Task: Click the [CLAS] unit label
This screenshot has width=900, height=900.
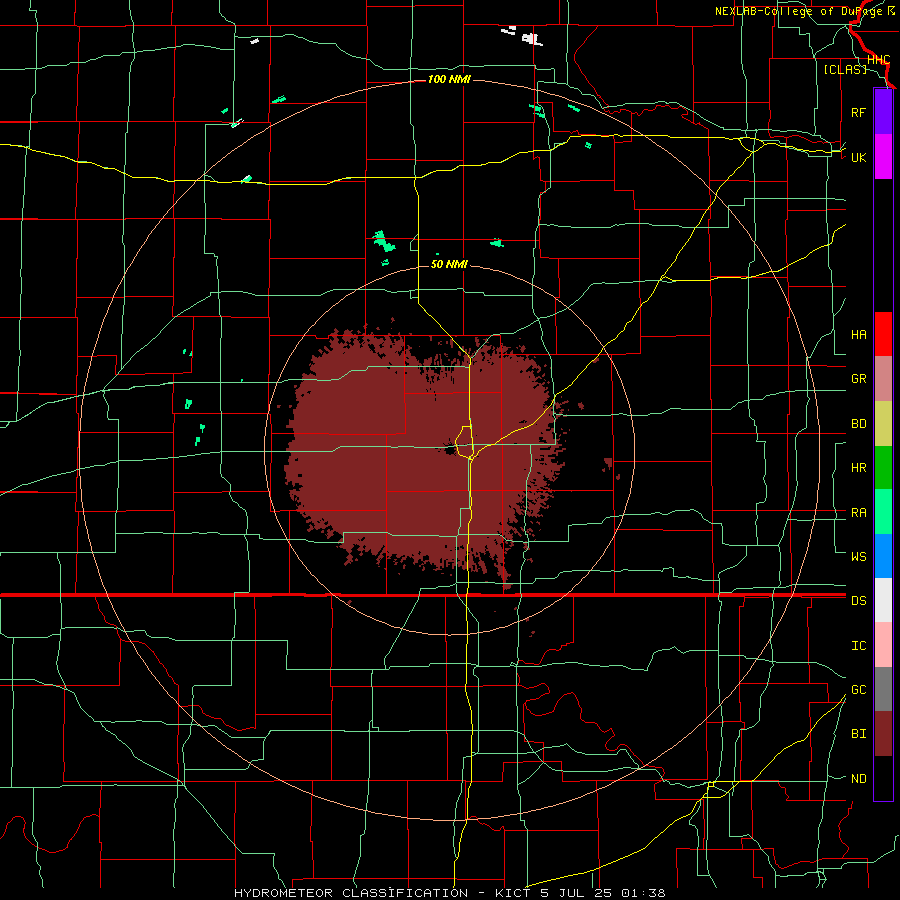Action: tap(845, 69)
